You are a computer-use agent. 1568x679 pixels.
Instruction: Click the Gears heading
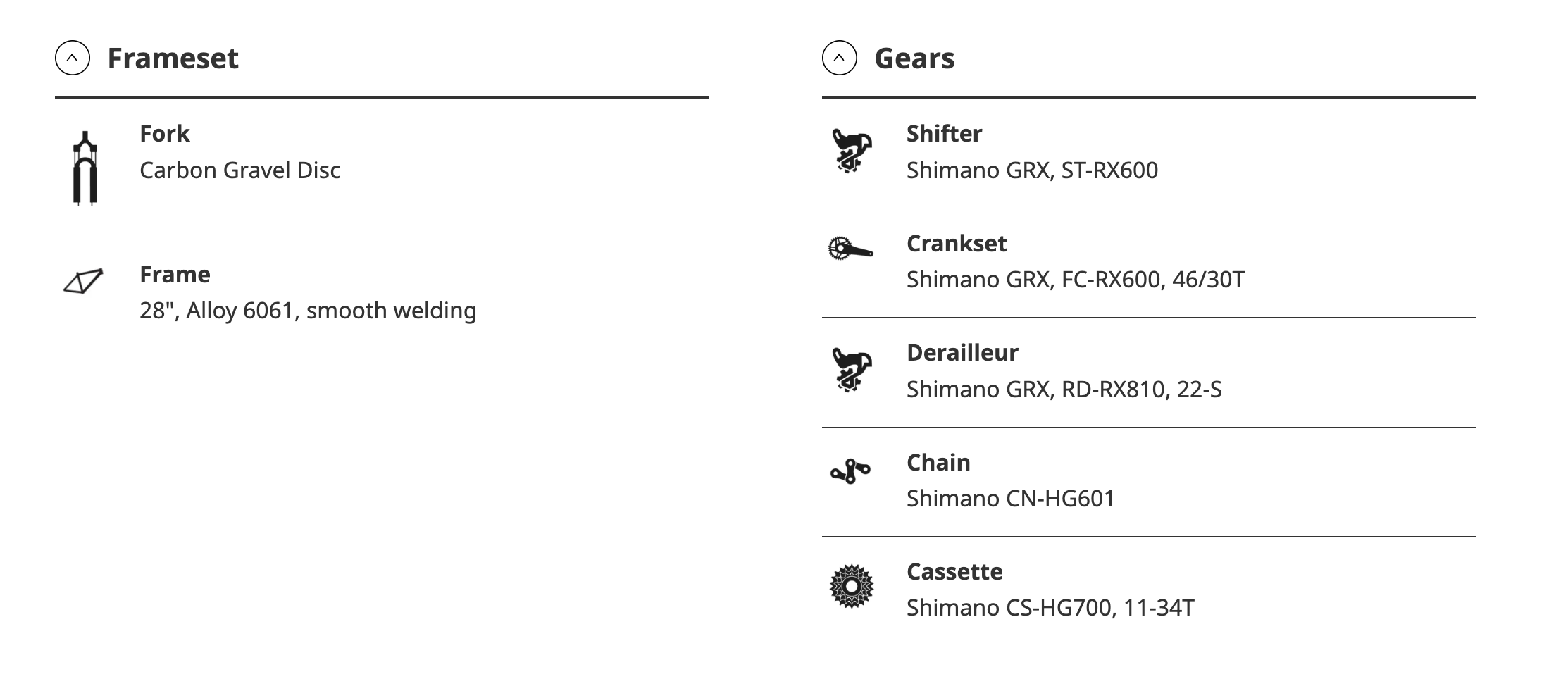tap(914, 58)
